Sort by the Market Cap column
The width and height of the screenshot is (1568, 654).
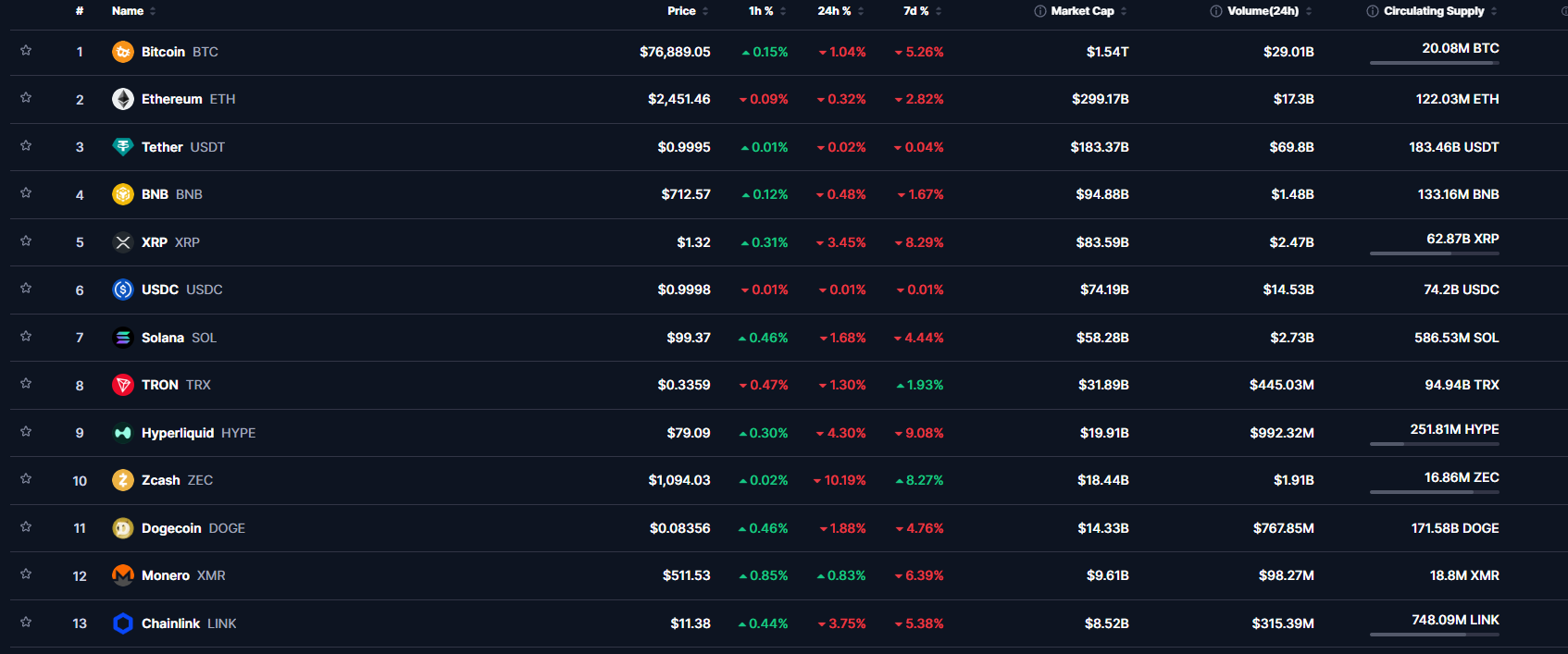coord(1089,11)
